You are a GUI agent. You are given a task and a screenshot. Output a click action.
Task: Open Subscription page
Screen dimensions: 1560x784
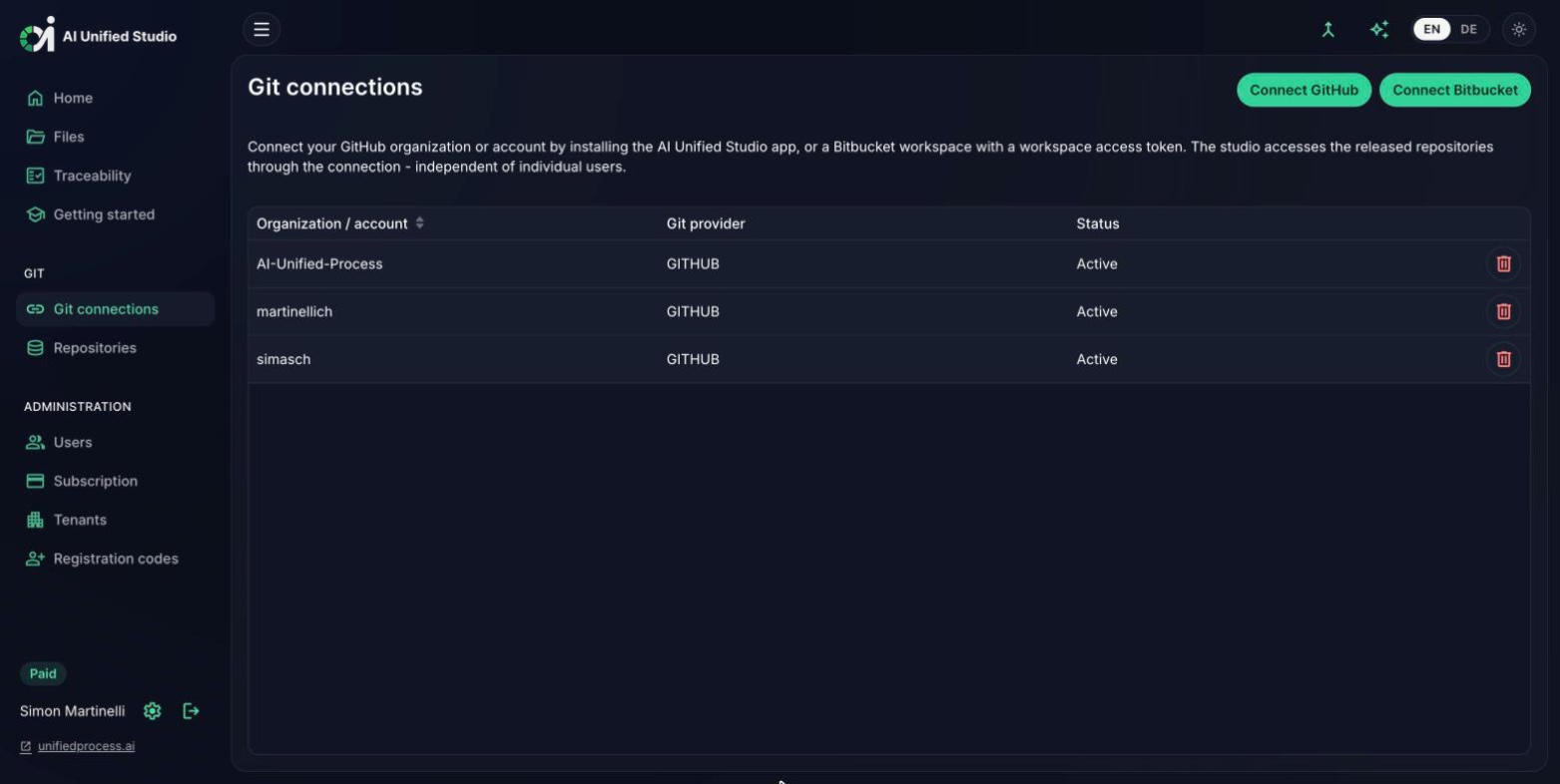tap(116, 481)
